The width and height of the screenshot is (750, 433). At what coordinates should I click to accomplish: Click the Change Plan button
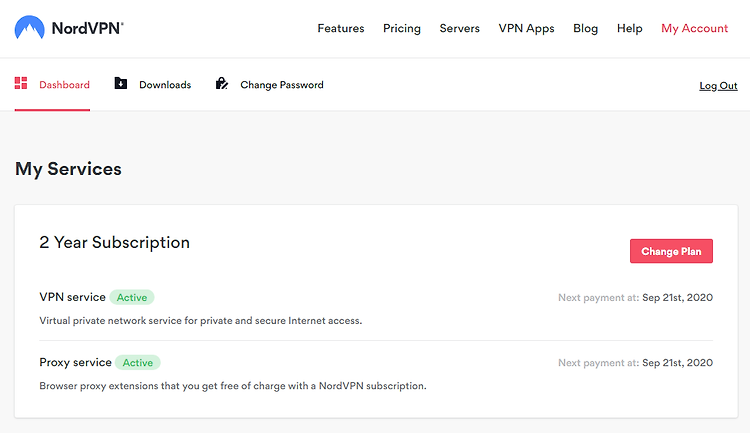coord(671,251)
